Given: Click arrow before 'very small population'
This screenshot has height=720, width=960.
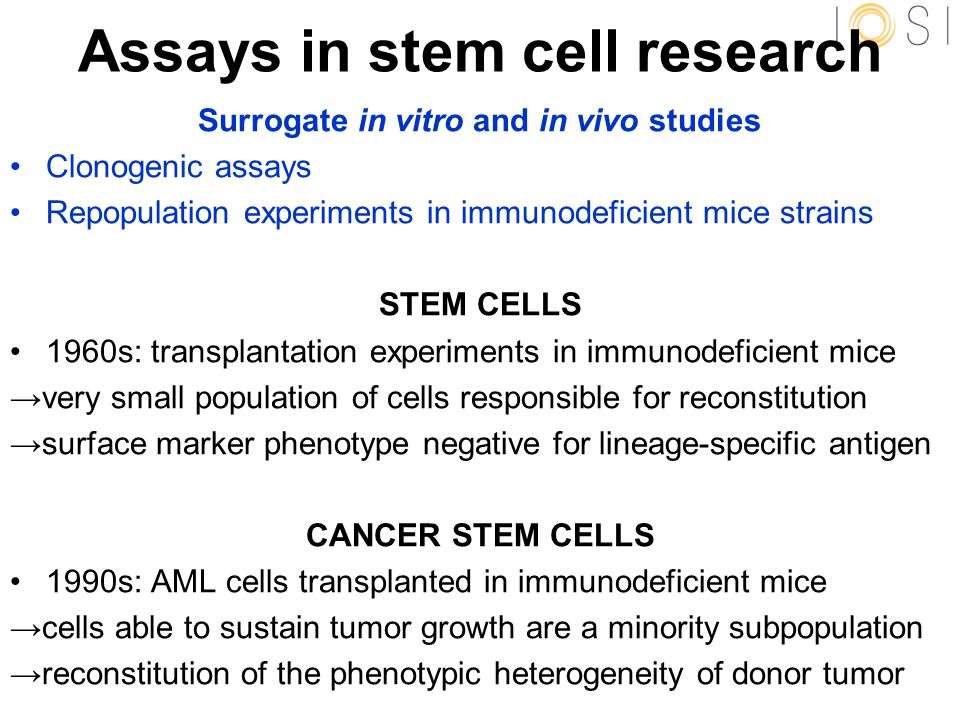Looking at the screenshot, I should coord(26,399).
